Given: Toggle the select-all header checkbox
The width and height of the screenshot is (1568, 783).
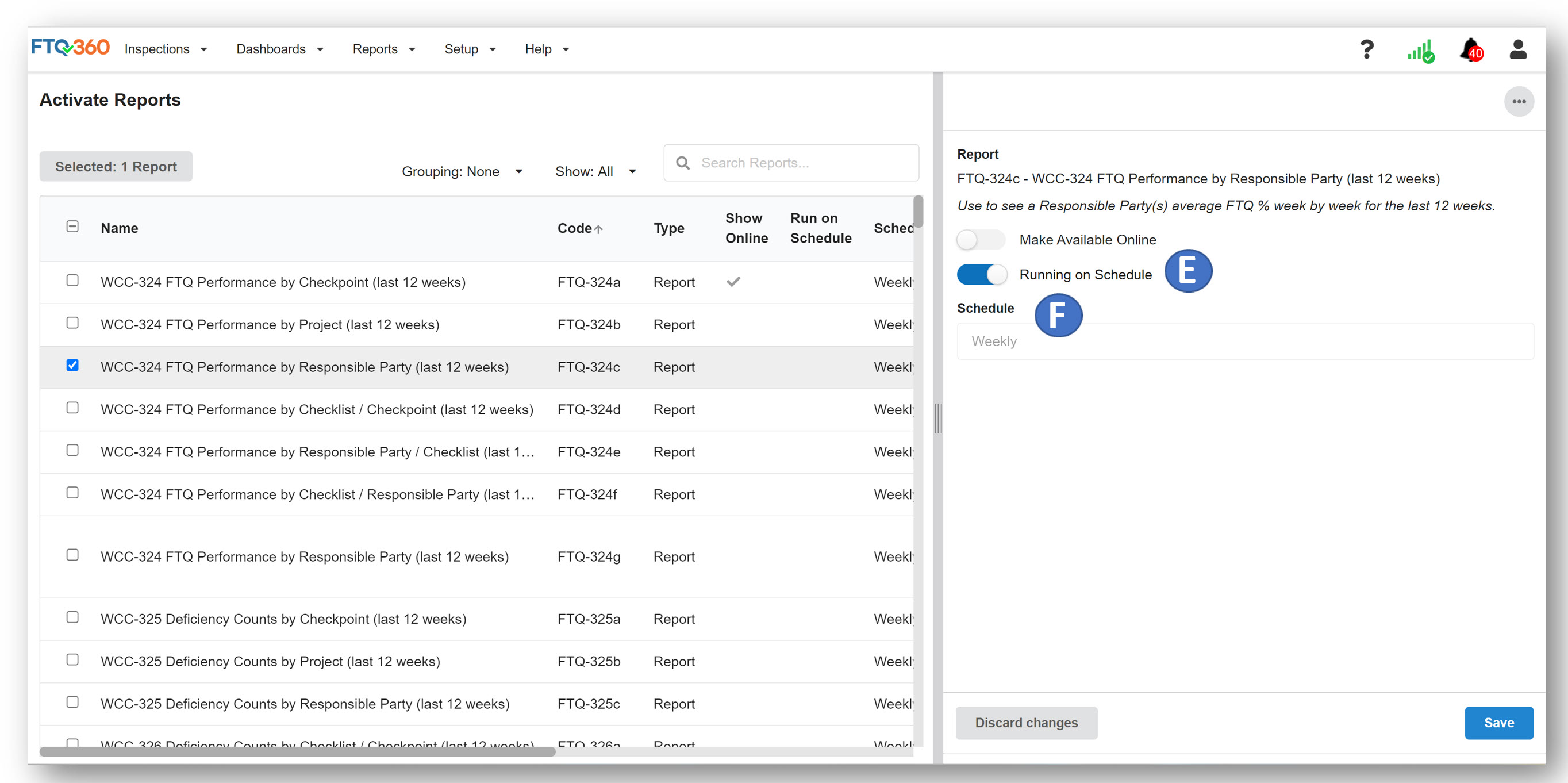Looking at the screenshot, I should (x=72, y=227).
